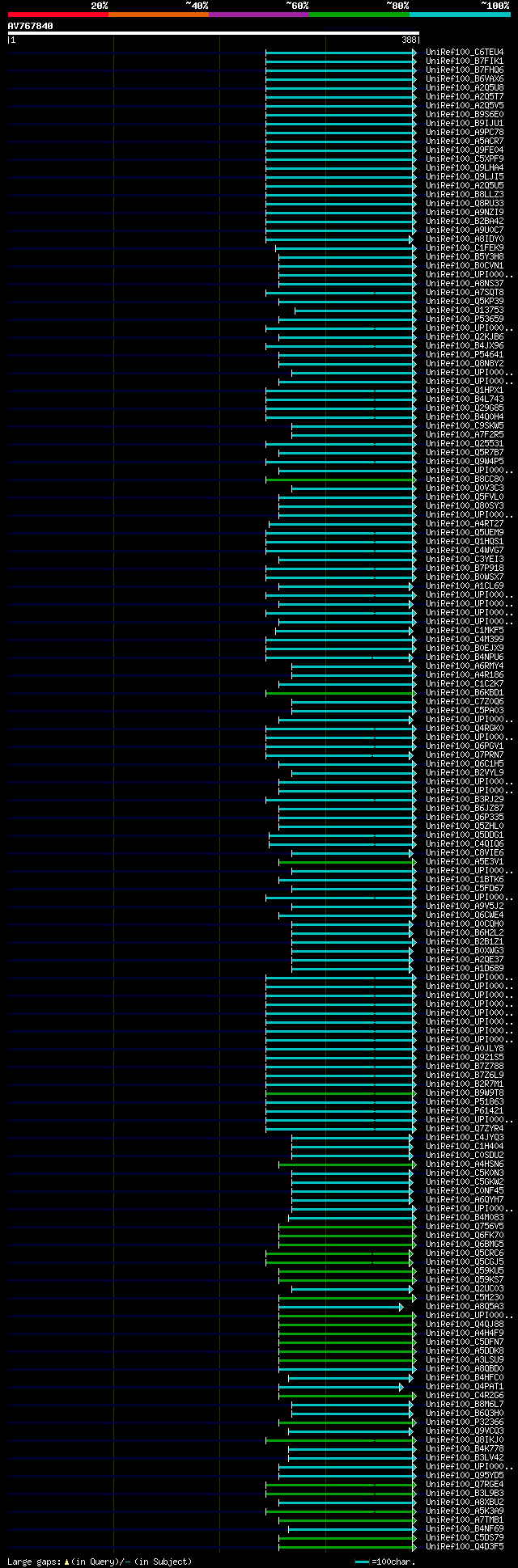Click UniRef100_Q9FE04 entry
This screenshot has width=518, height=1568.
click(x=465, y=150)
